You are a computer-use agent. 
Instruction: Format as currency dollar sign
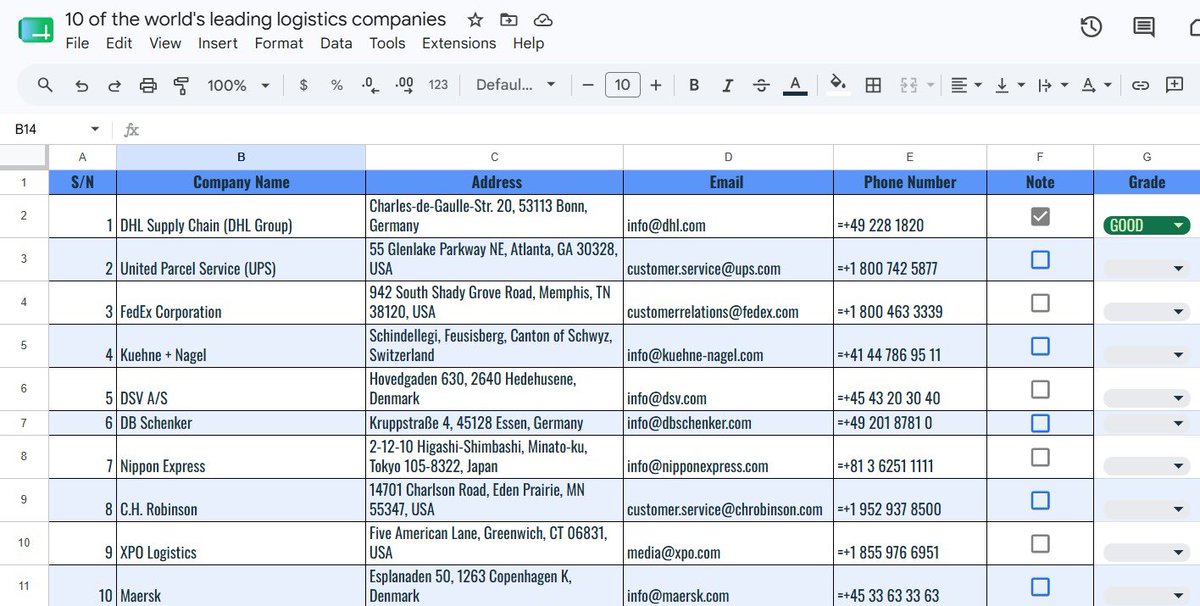[304, 85]
